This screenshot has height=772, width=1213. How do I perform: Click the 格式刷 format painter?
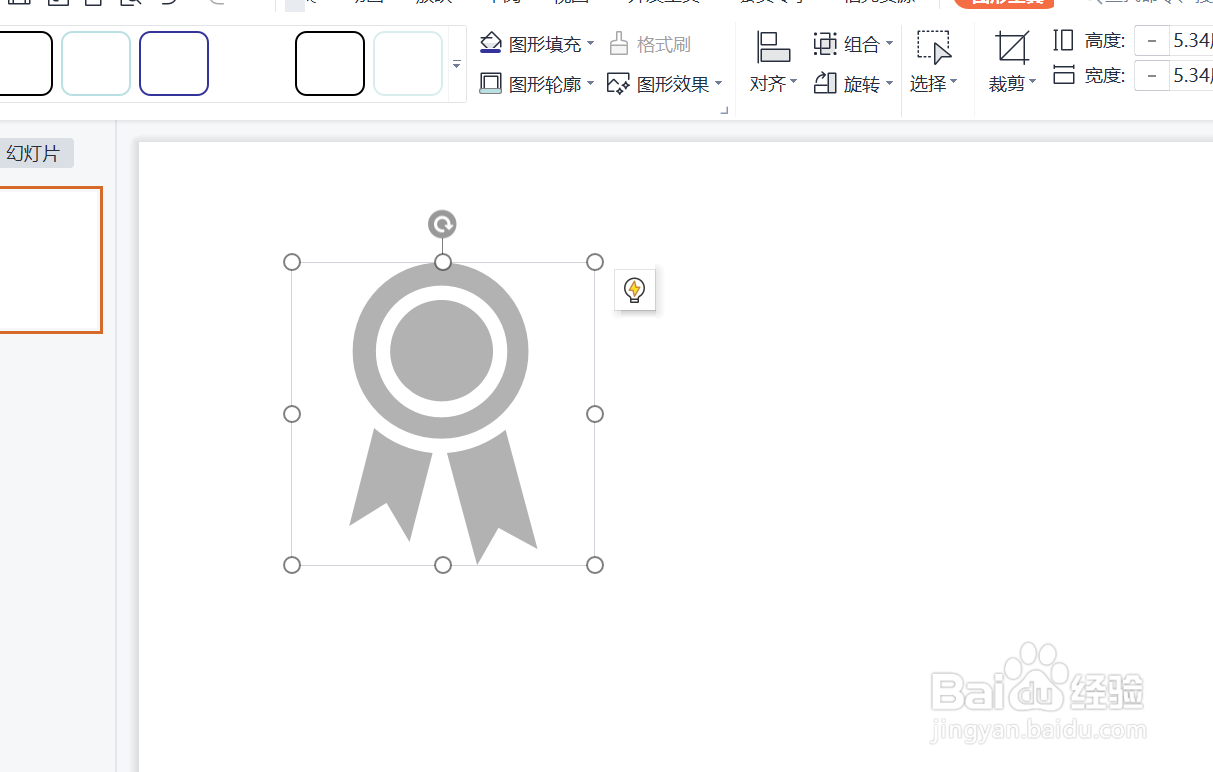click(649, 44)
